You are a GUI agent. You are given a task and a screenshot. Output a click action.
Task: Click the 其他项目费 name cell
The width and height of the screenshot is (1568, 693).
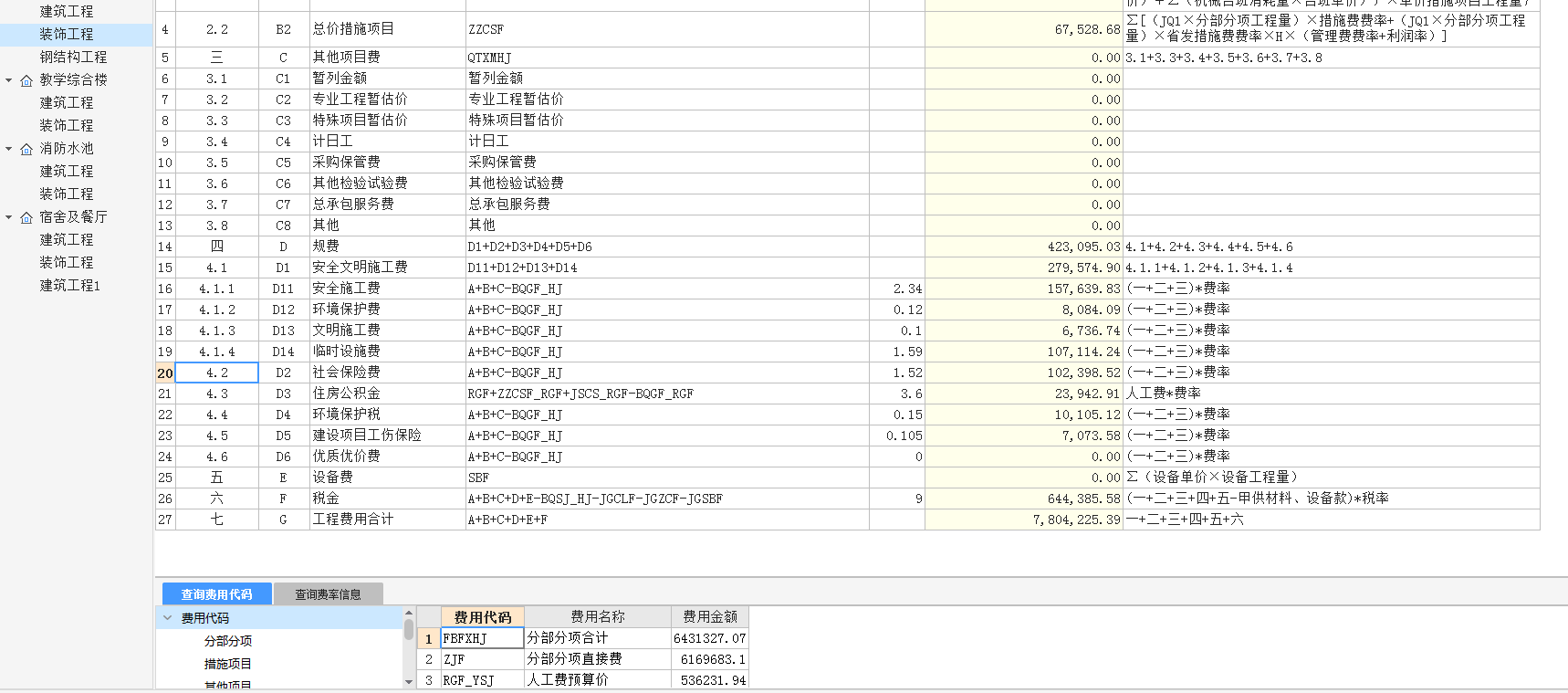tap(387, 58)
